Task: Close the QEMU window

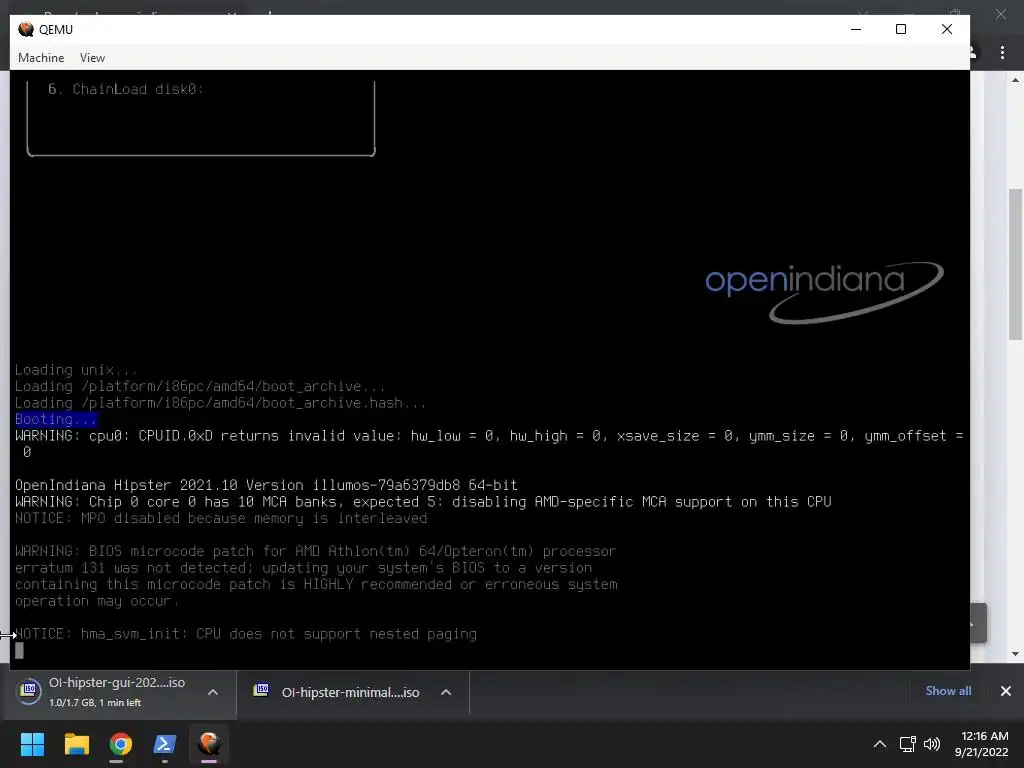Action: point(946,29)
